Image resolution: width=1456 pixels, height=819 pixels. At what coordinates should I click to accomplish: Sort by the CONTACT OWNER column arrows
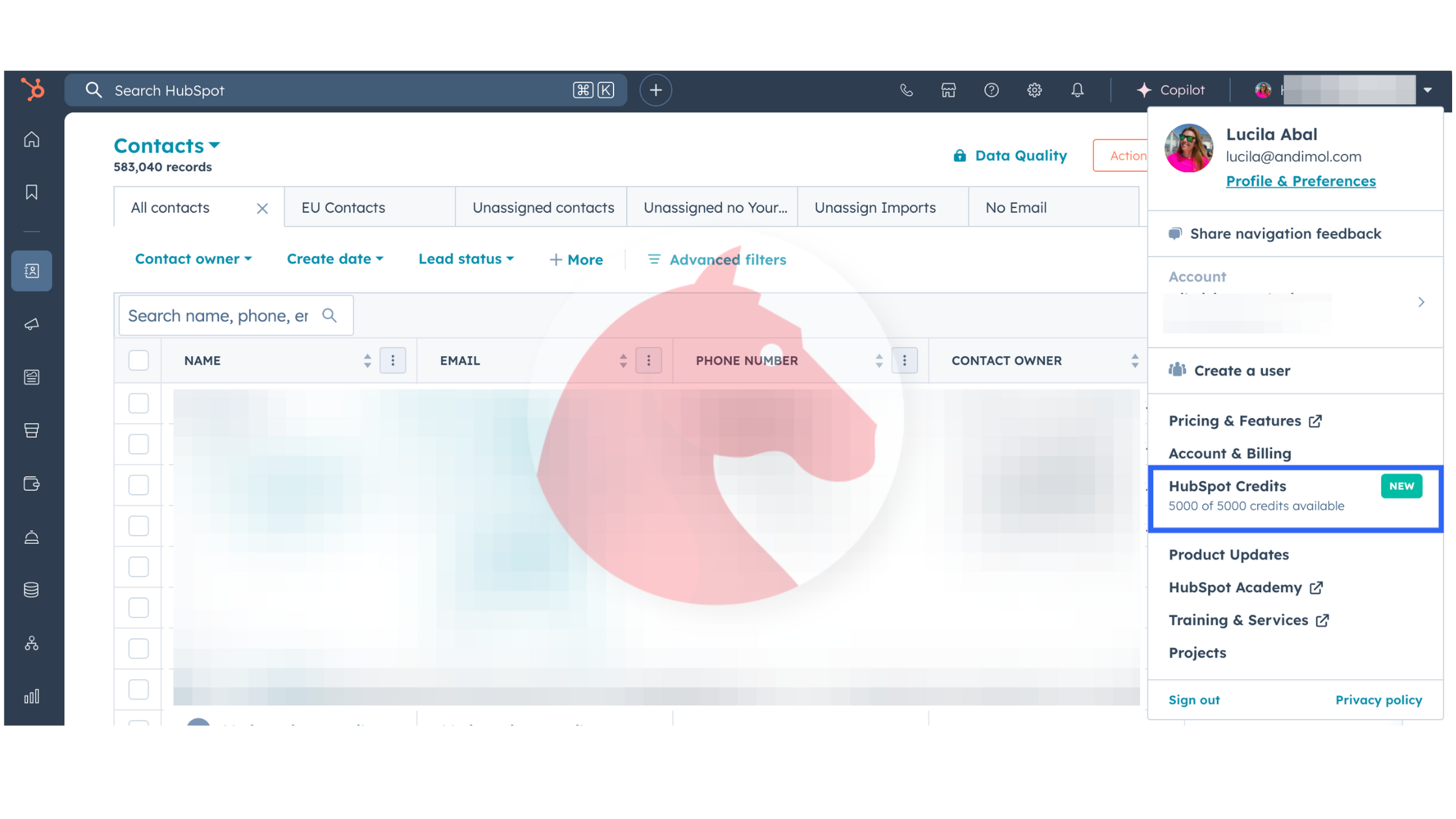tap(1134, 361)
